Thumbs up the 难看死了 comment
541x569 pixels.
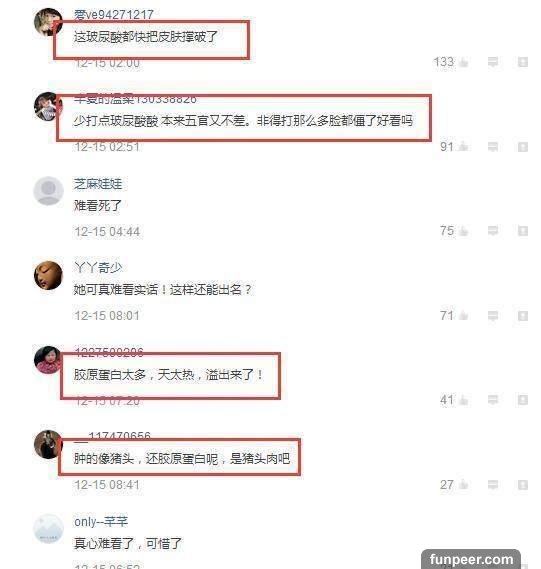463,231
